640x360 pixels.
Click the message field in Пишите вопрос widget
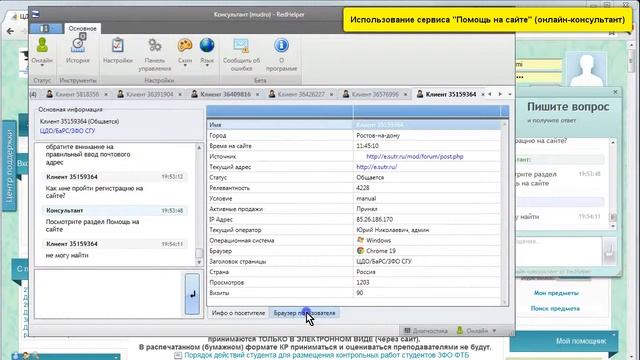(558, 252)
